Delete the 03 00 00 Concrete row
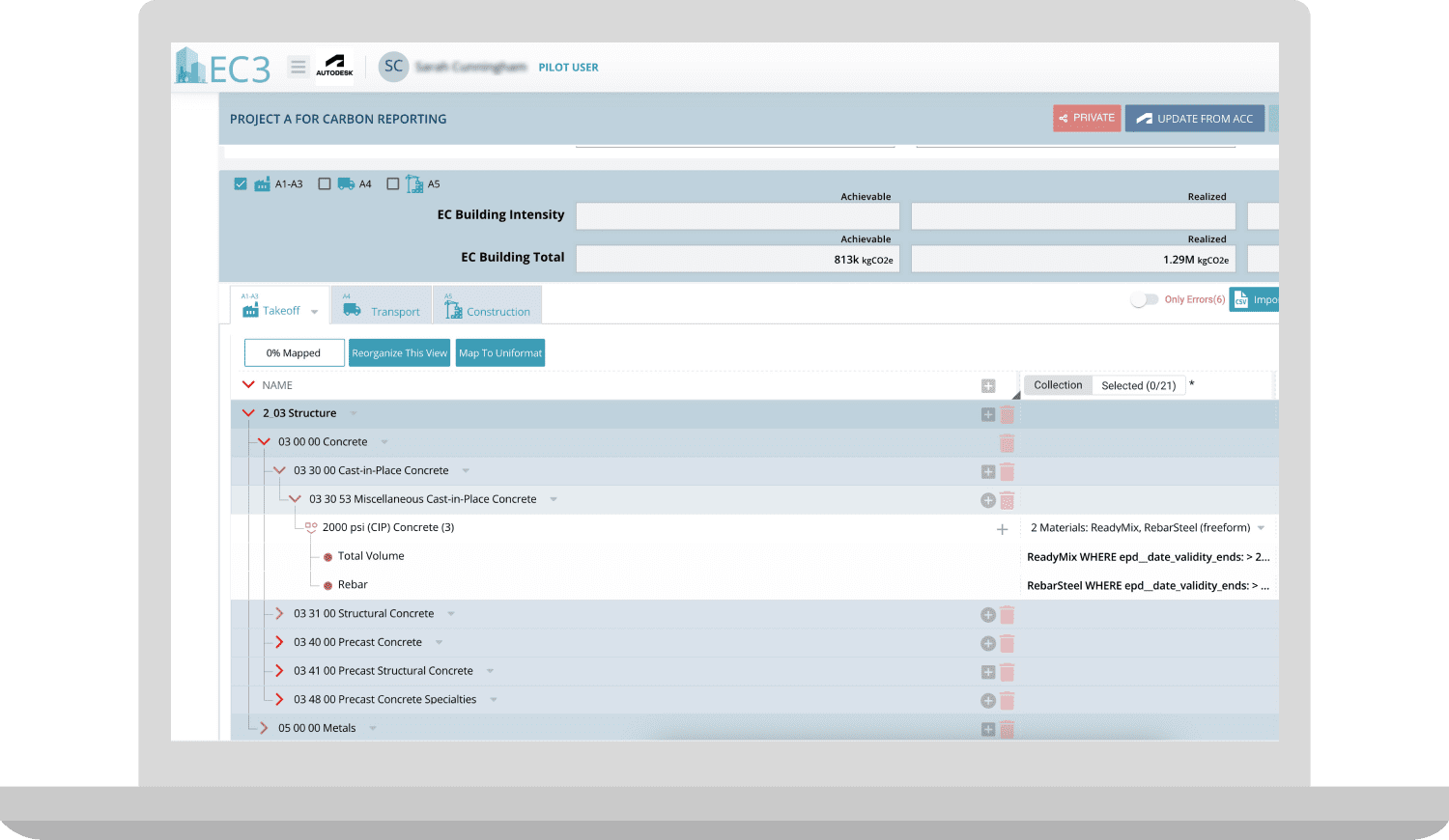1449x840 pixels. coord(1008,443)
